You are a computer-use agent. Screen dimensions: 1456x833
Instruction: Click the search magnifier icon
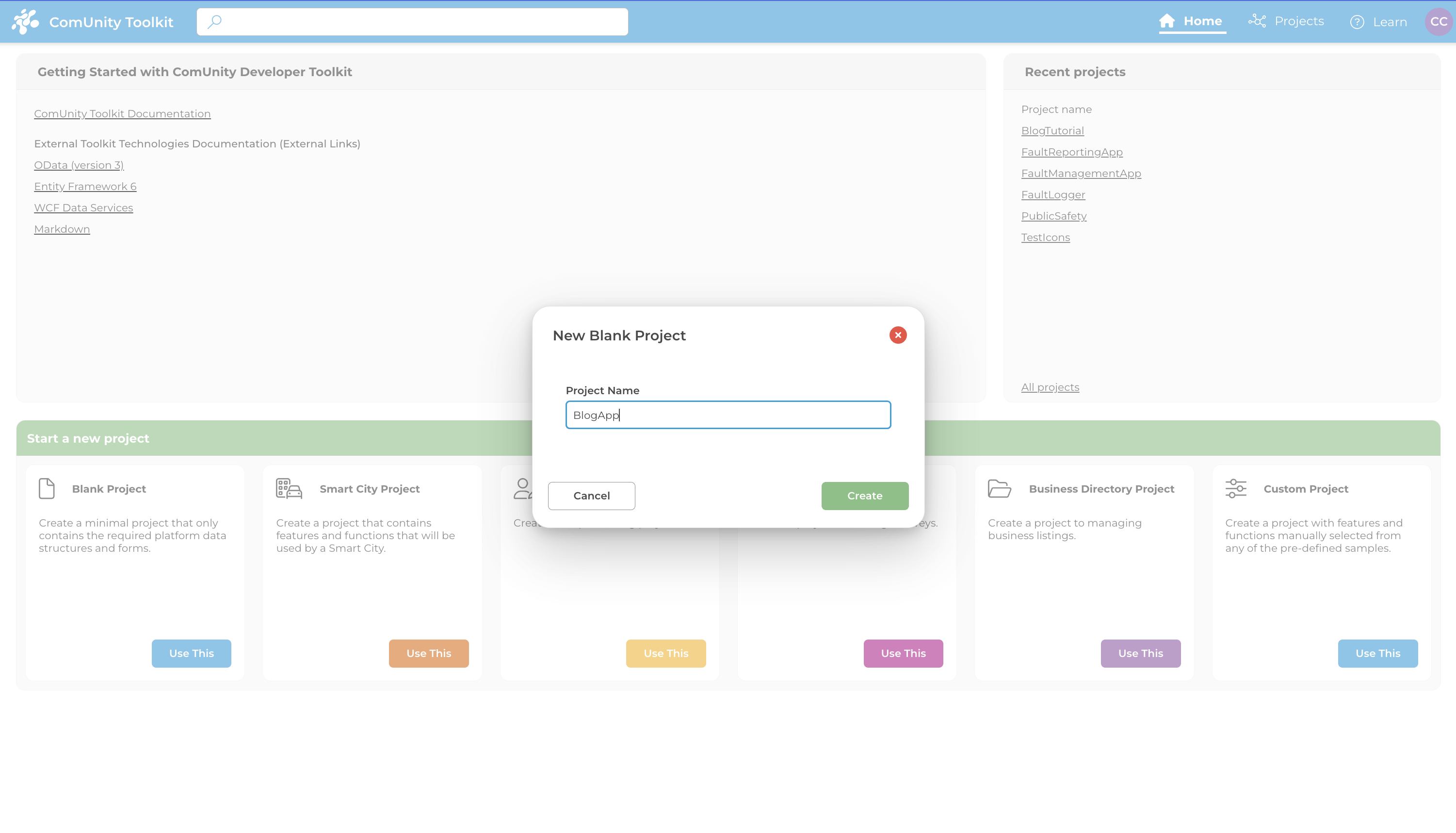214,22
